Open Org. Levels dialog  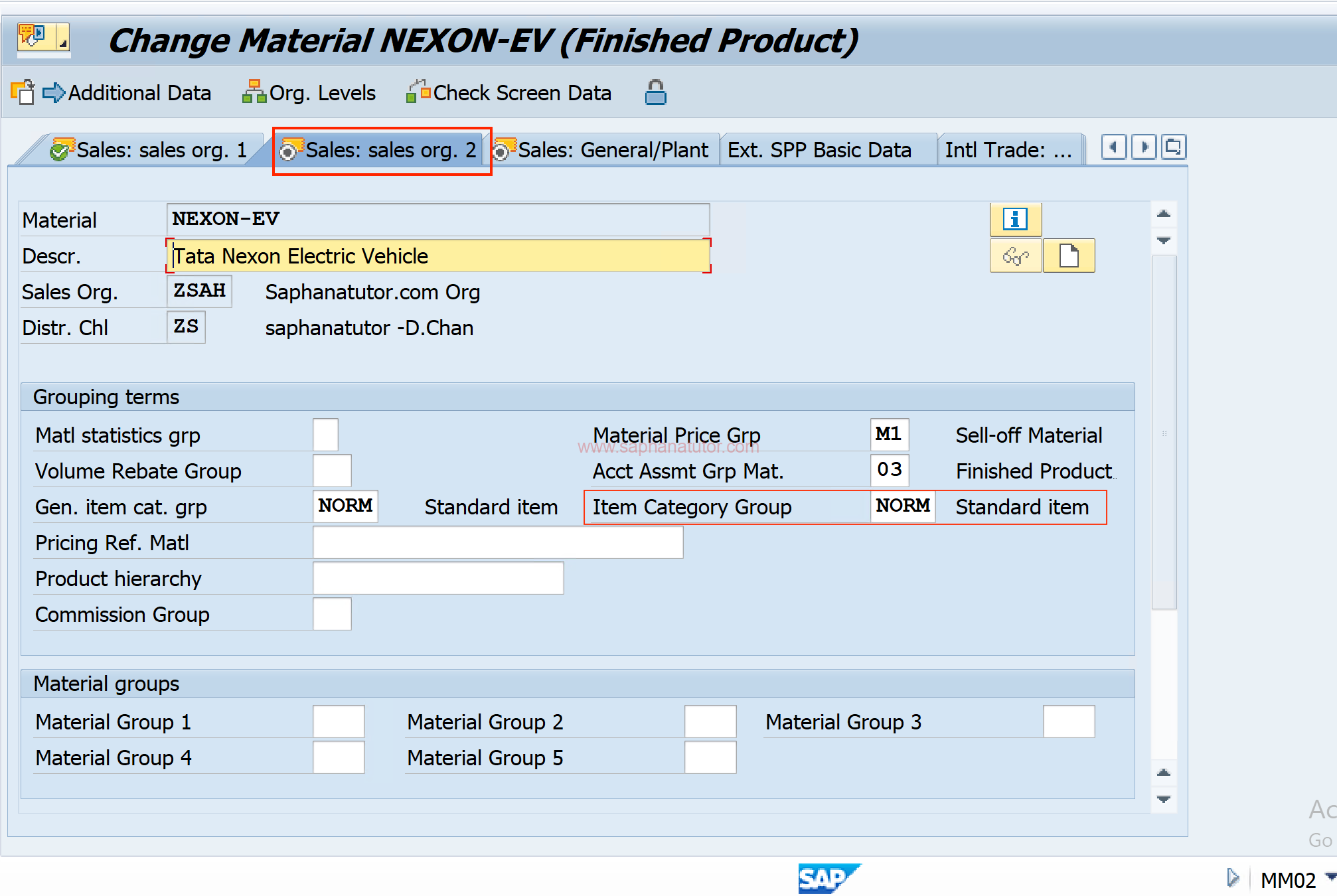309,92
